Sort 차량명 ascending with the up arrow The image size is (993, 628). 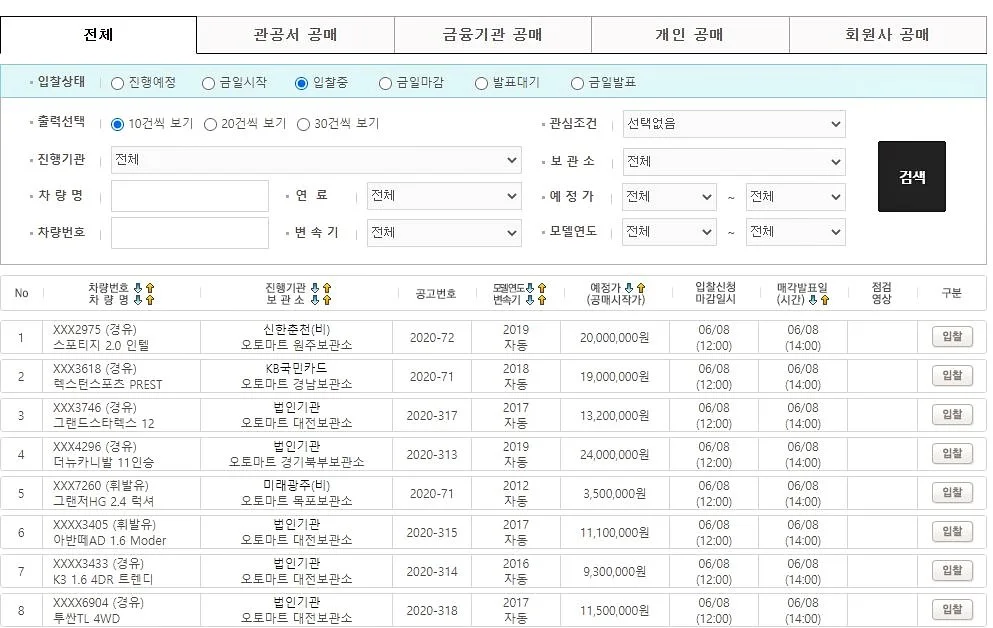(150, 300)
